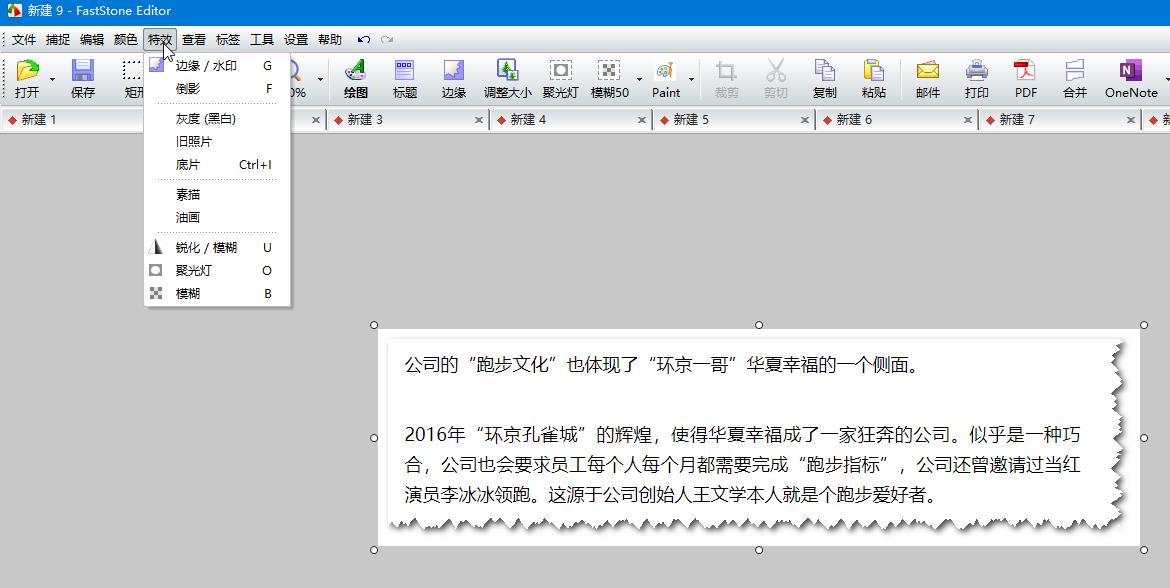This screenshot has width=1170, height=588.
Task: Expand the 打开 (Open) dropdown arrow
Action: (52, 78)
